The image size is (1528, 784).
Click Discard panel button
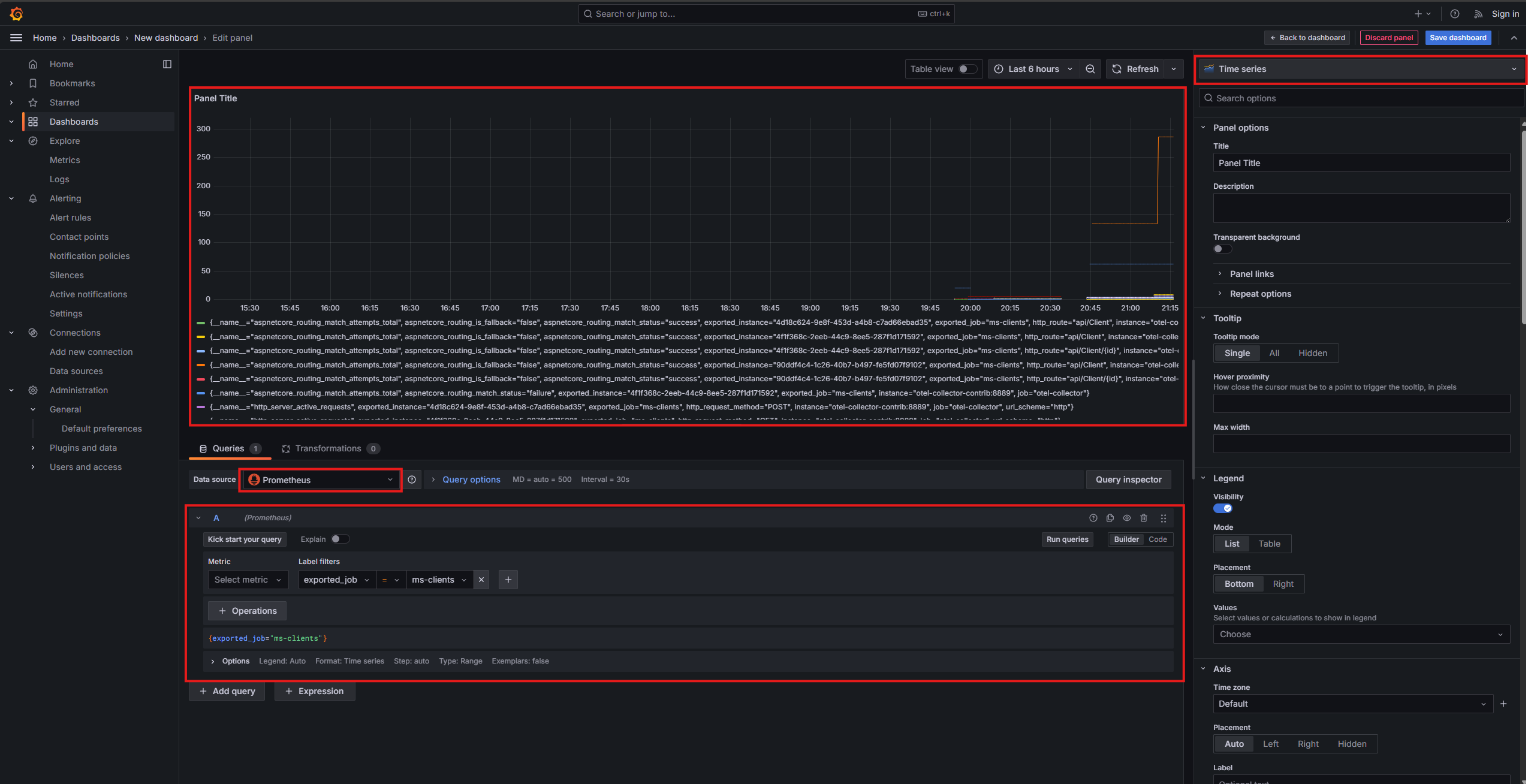click(1388, 38)
